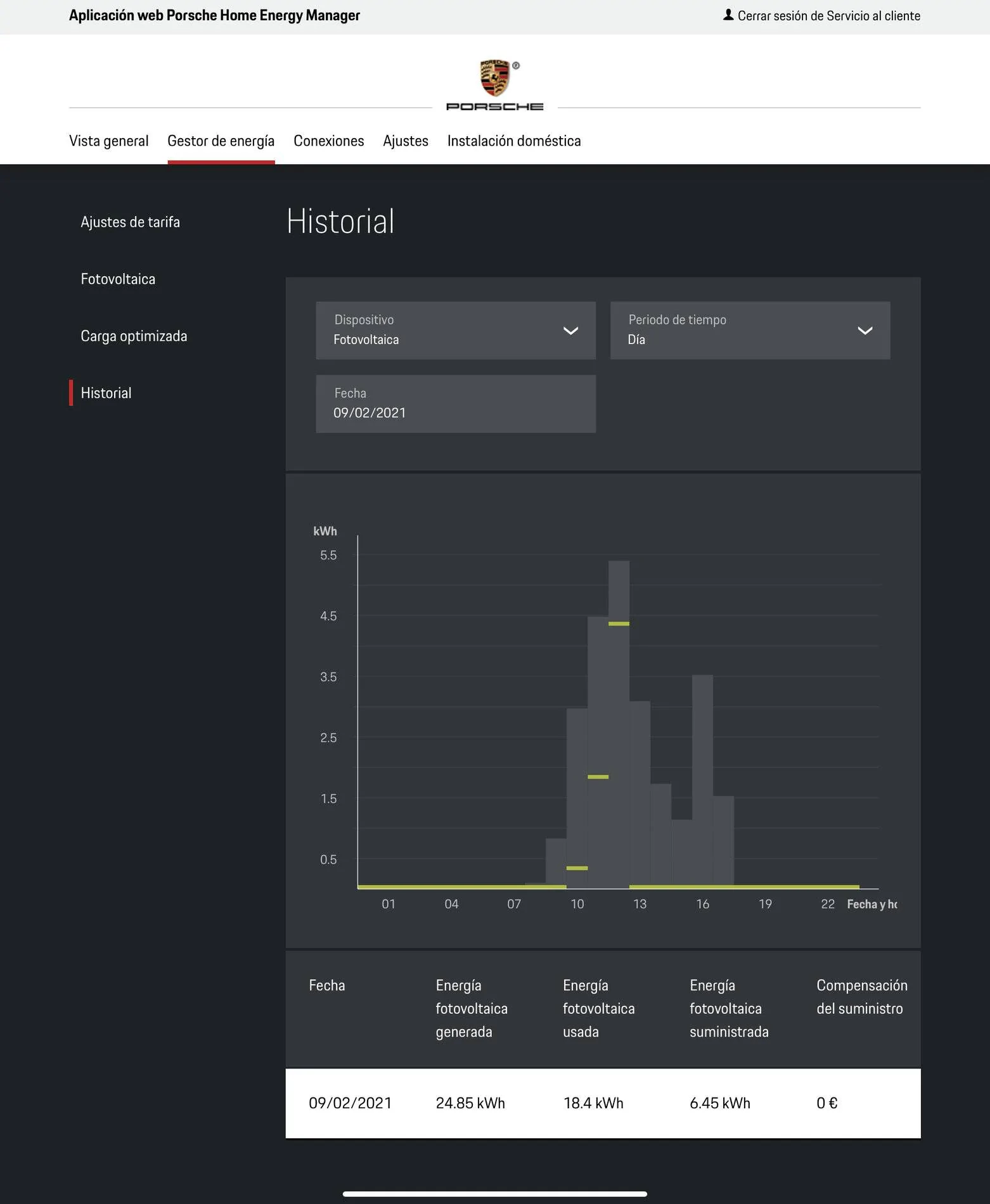The height and width of the screenshot is (1204, 990).
Task: Click the 24.85 kWh value
Action: [x=470, y=1103]
